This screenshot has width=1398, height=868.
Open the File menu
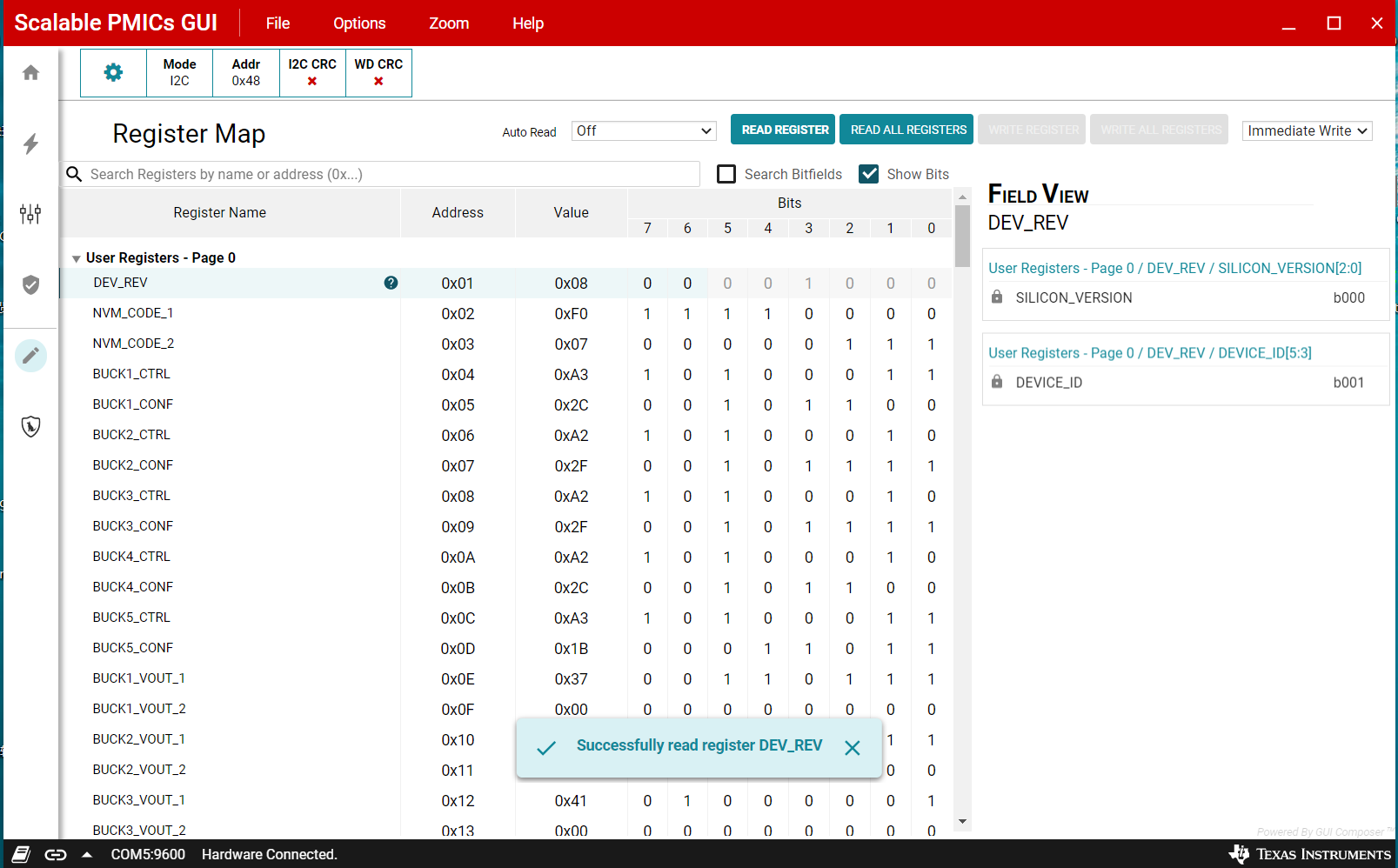[x=278, y=23]
